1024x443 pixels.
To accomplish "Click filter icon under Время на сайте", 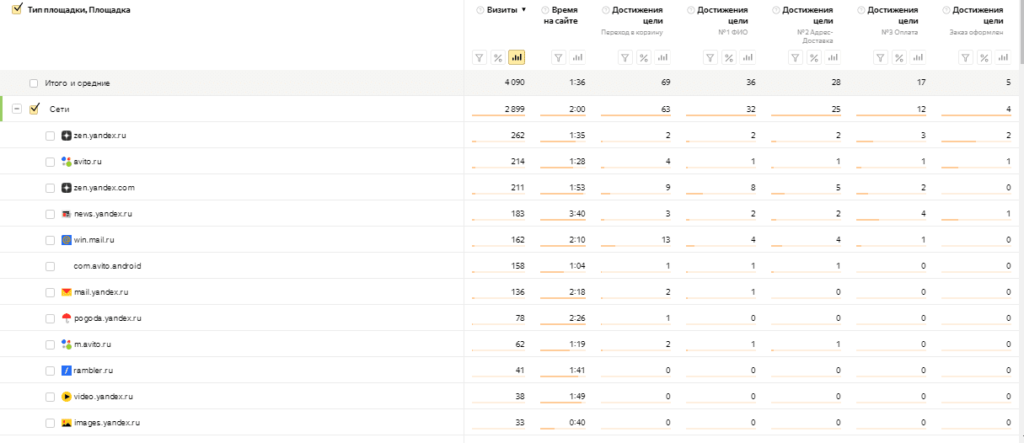I will (x=557, y=58).
